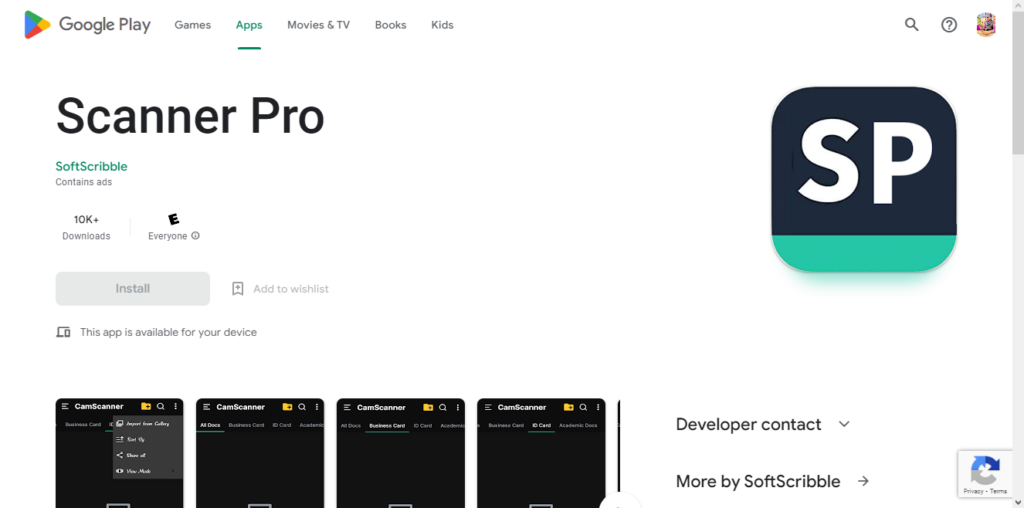Open More by SoftScribble
Image resolution: width=1024 pixels, height=508 pixels.
click(758, 481)
